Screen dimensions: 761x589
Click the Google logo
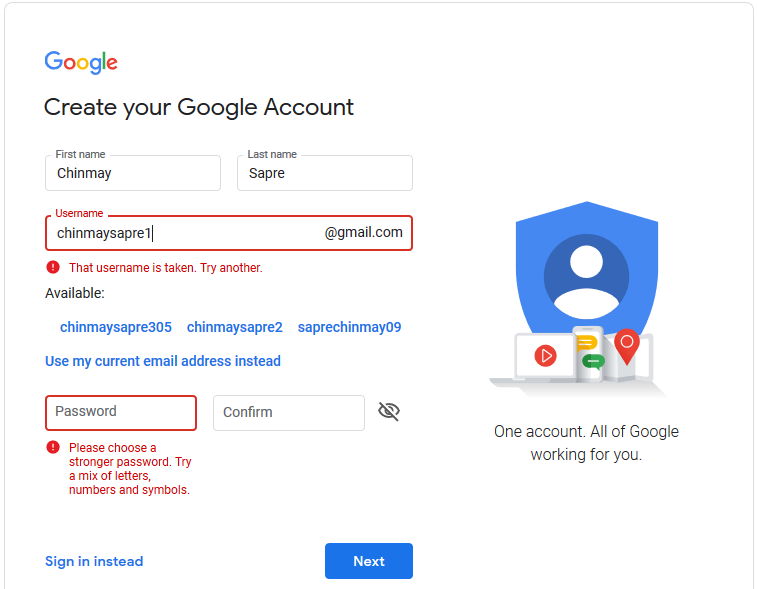[x=81, y=62]
